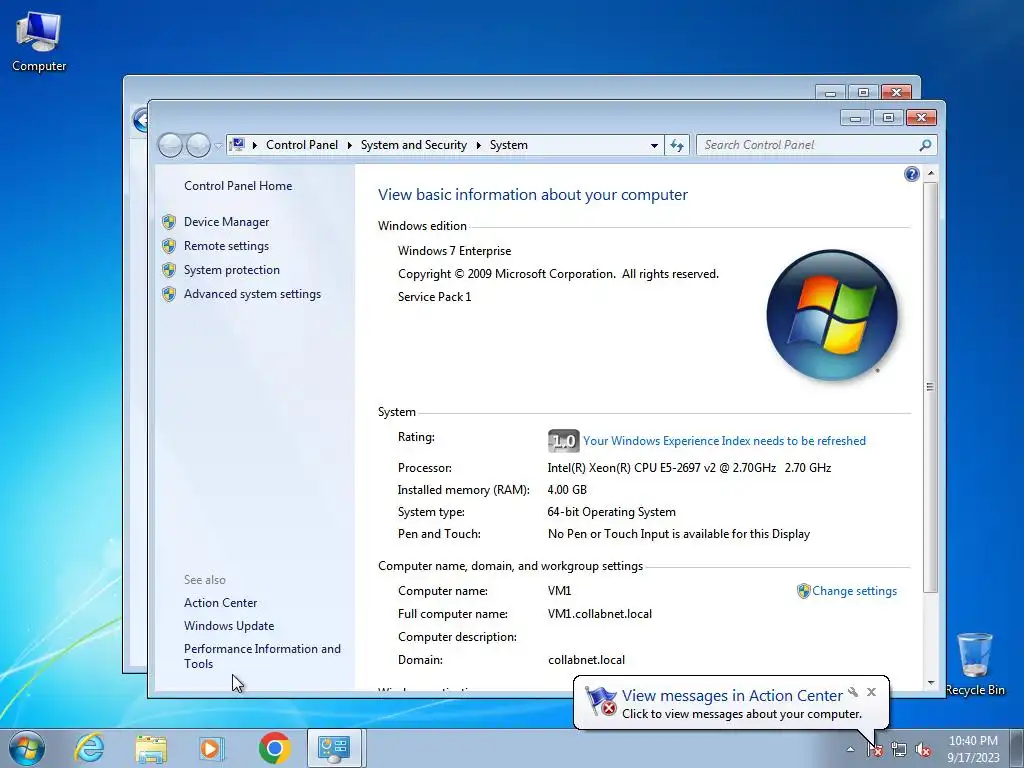Open Action Center under See also

click(x=220, y=603)
